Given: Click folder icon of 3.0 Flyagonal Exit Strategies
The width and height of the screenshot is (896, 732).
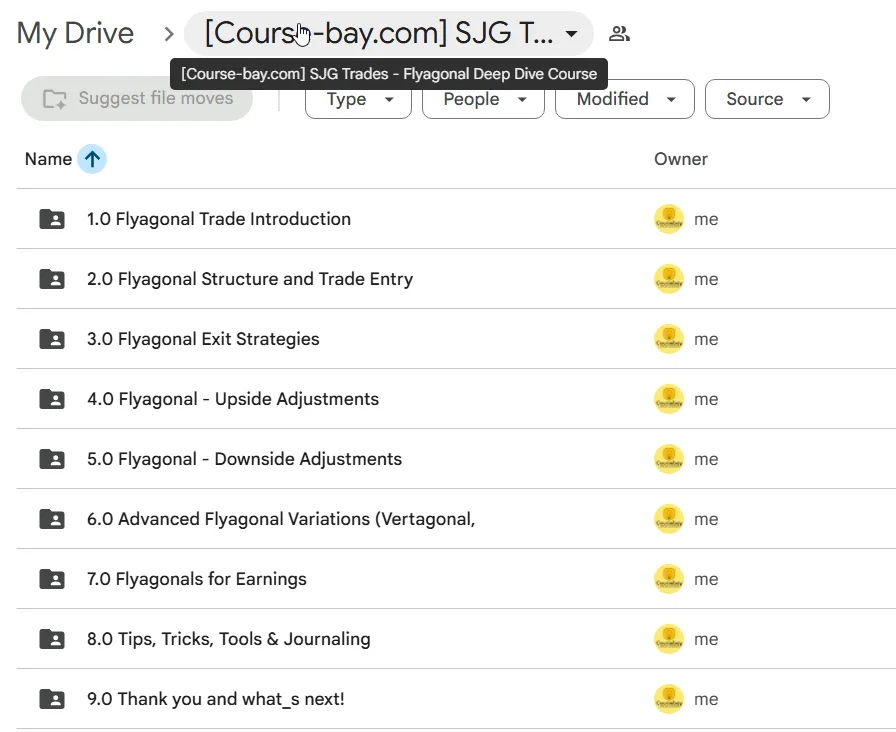Looking at the screenshot, I should coord(52,339).
